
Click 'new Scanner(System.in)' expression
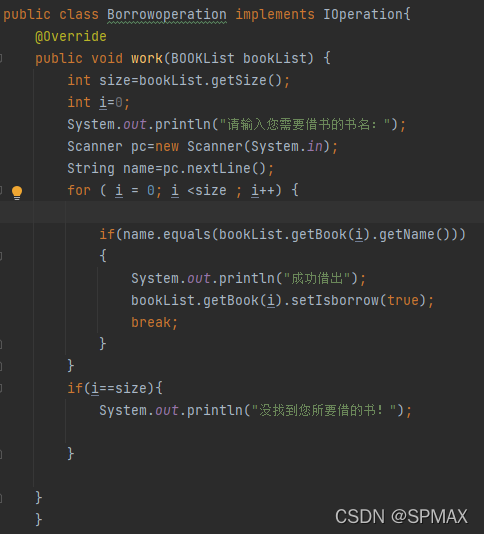point(243,146)
